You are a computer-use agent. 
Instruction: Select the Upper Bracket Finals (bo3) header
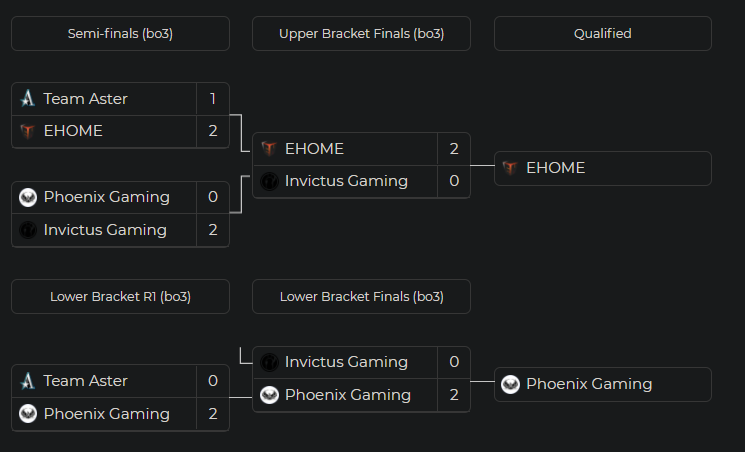coord(361,33)
